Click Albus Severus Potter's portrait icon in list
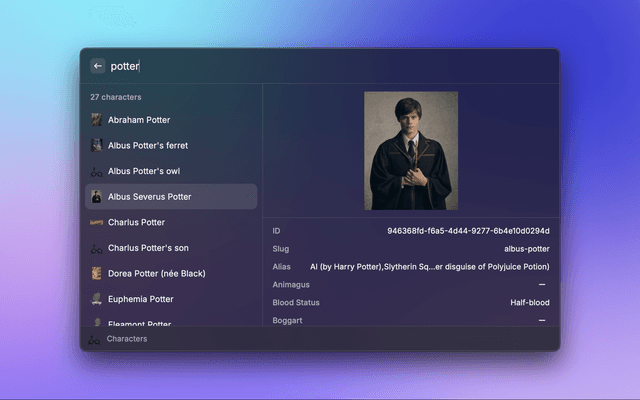This screenshot has height=400, width=640. pyautogui.click(x=96, y=197)
